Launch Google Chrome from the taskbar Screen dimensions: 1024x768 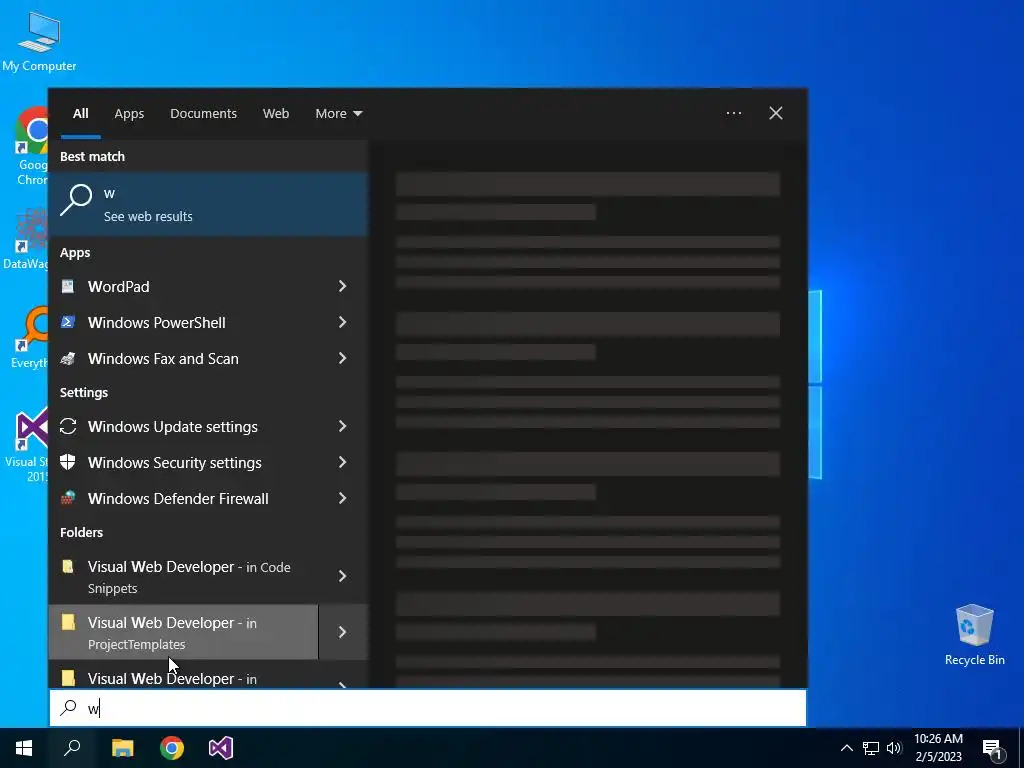172,748
